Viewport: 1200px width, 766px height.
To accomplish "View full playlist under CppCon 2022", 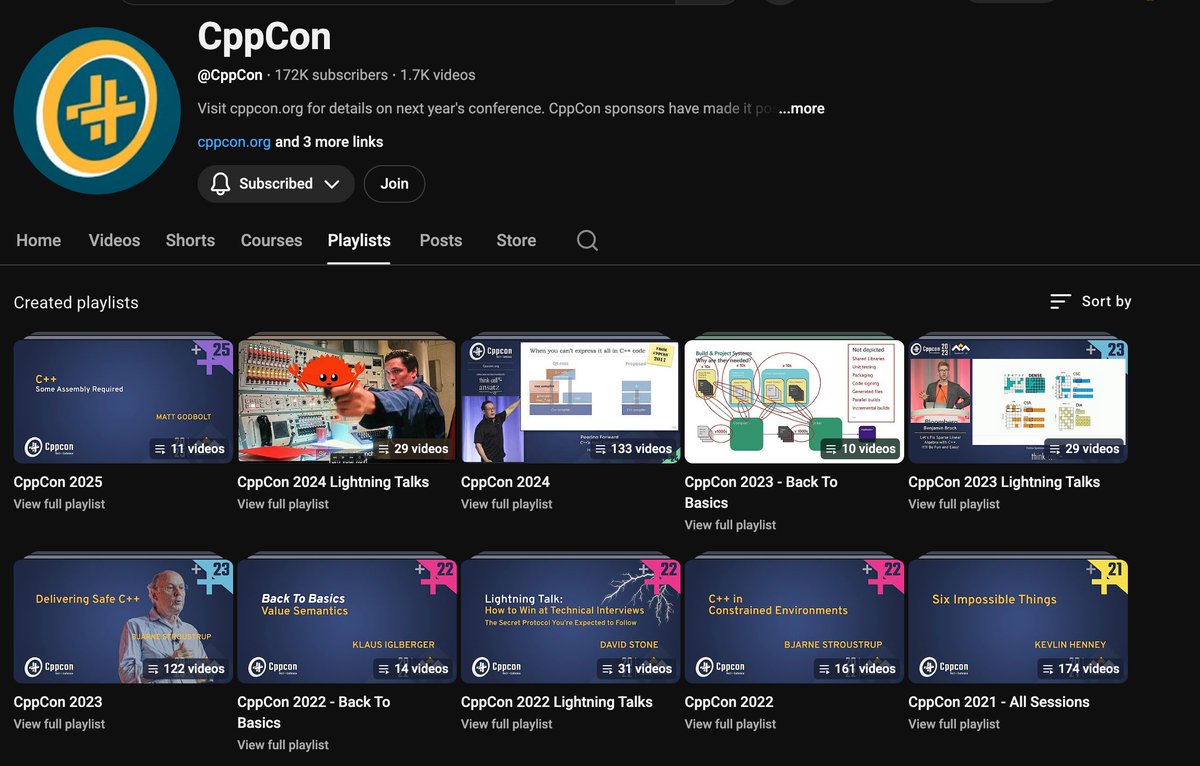I will [730, 724].
